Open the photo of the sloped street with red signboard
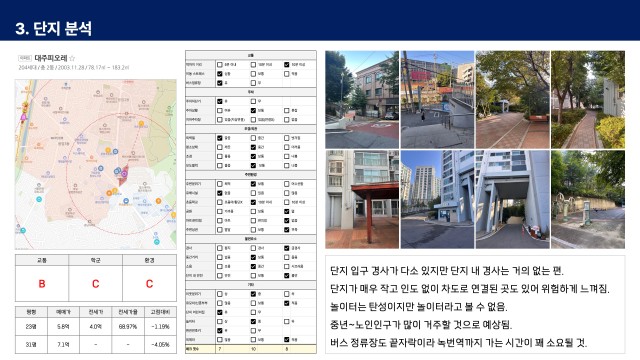 [x=437, y=100]
